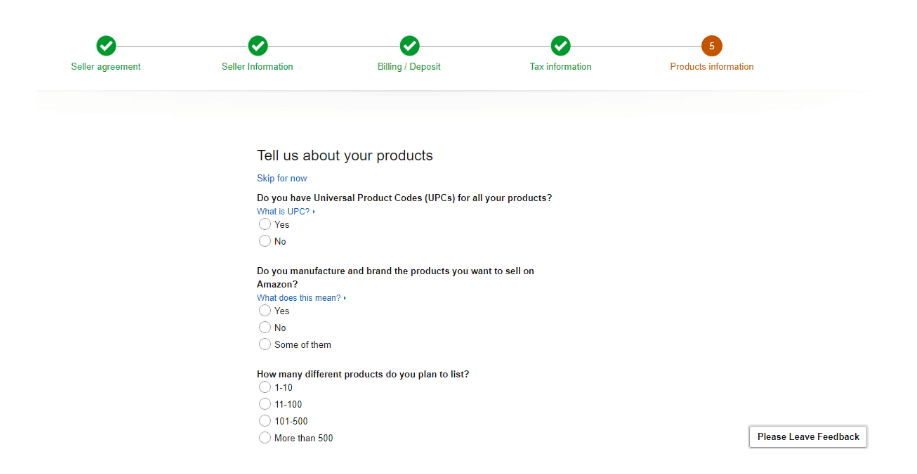Click the Skip for now link
The width and height of the screenshot is (917, 474).
[282, 178]
